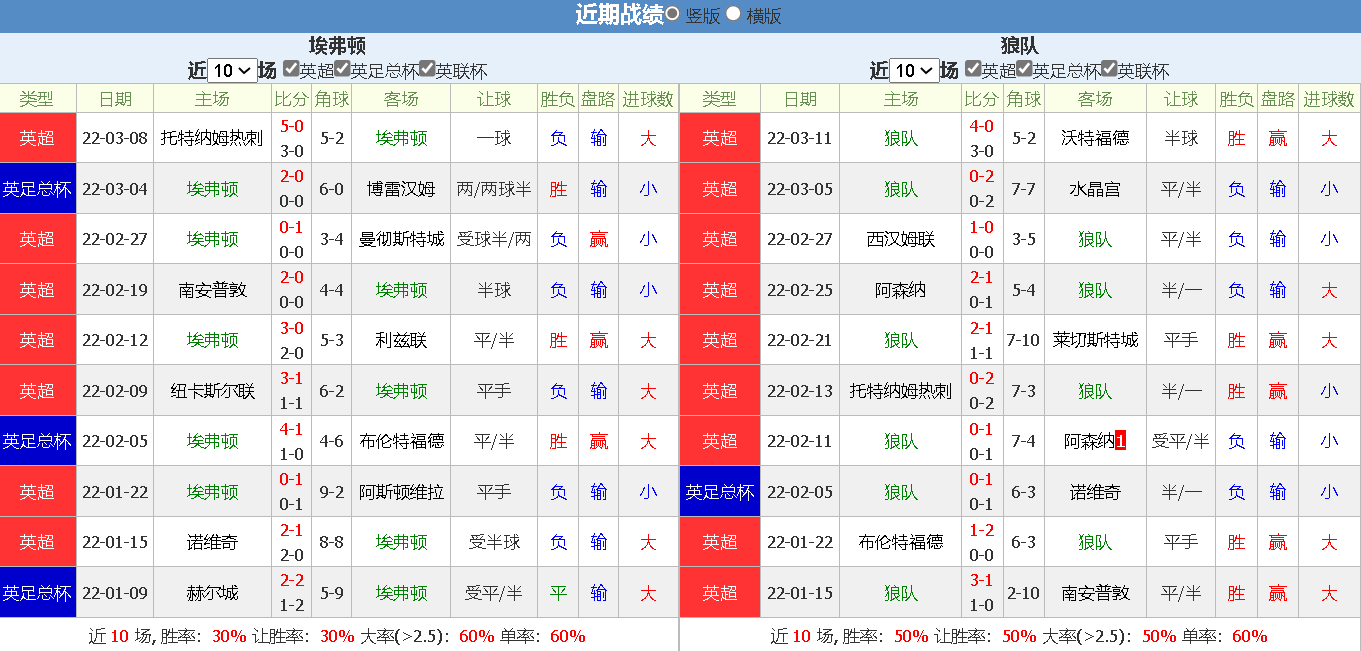
Task: Toggle 英超 checkbox under 埃弗顿
Action: coord(291,69)
